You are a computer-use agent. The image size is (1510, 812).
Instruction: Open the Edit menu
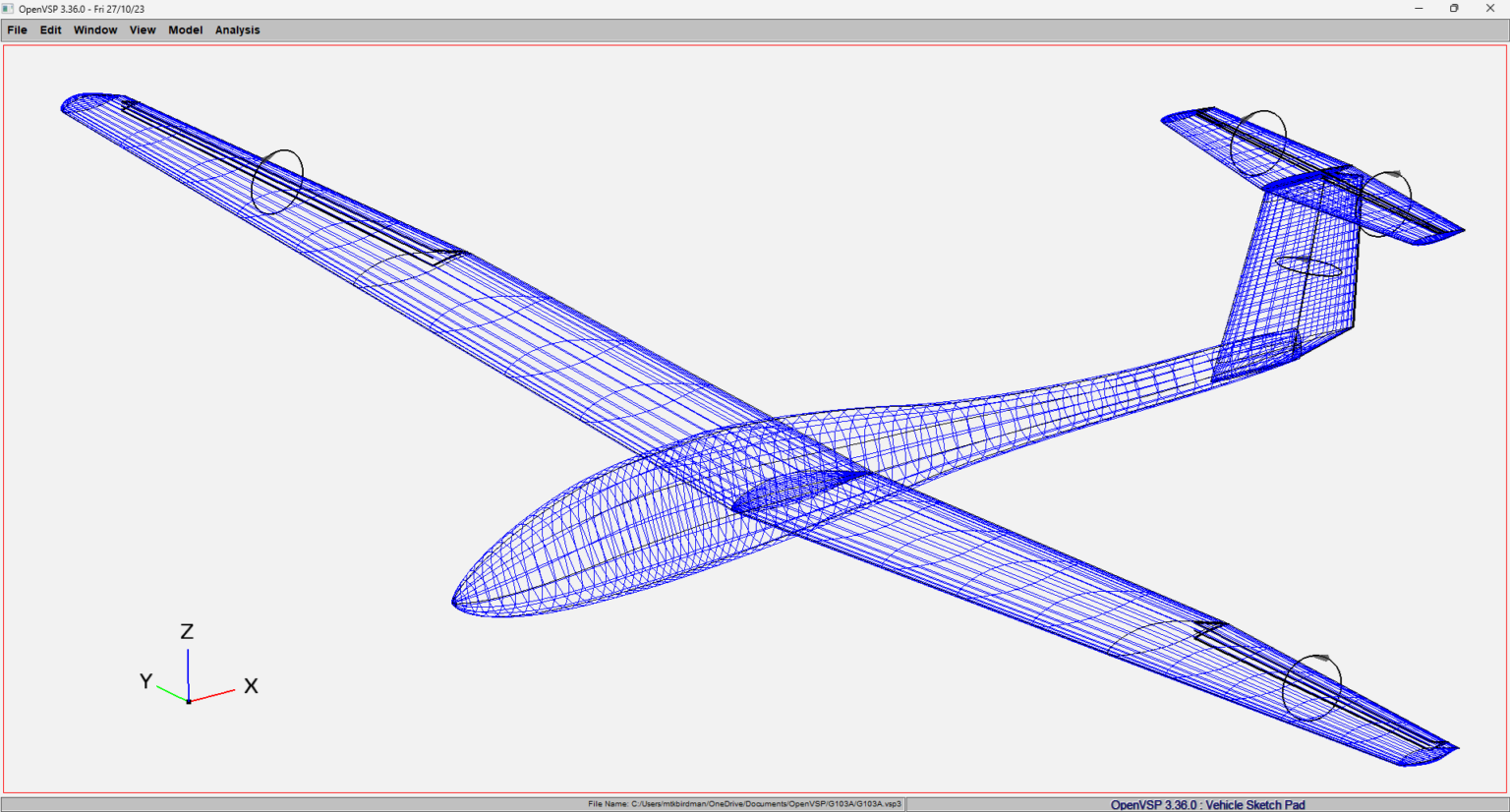pos(50,30)
